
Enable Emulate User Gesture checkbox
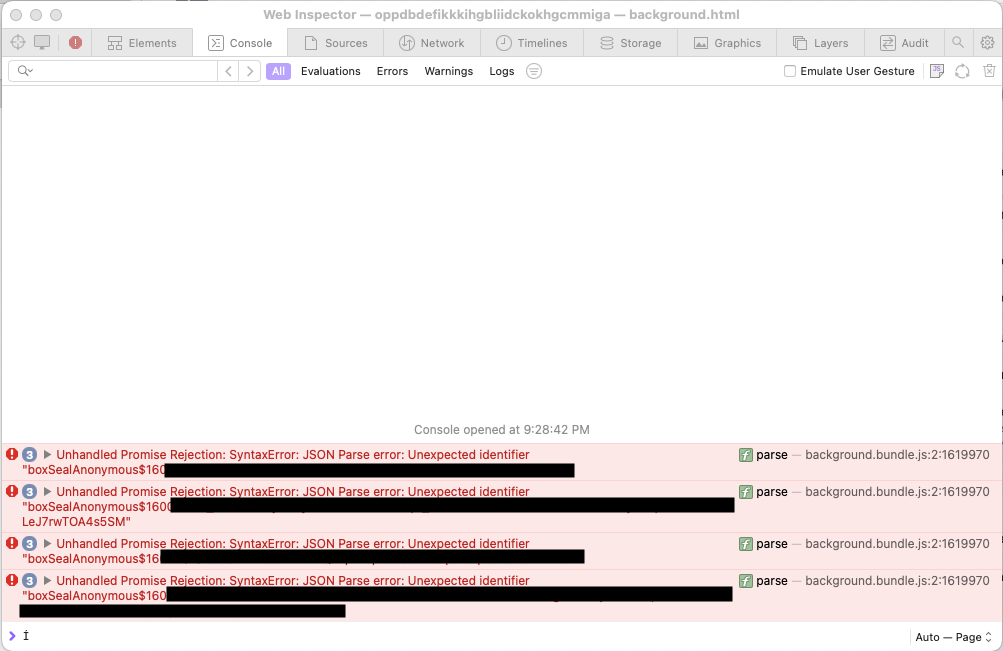pyautogui.click(x=790, y=71)
